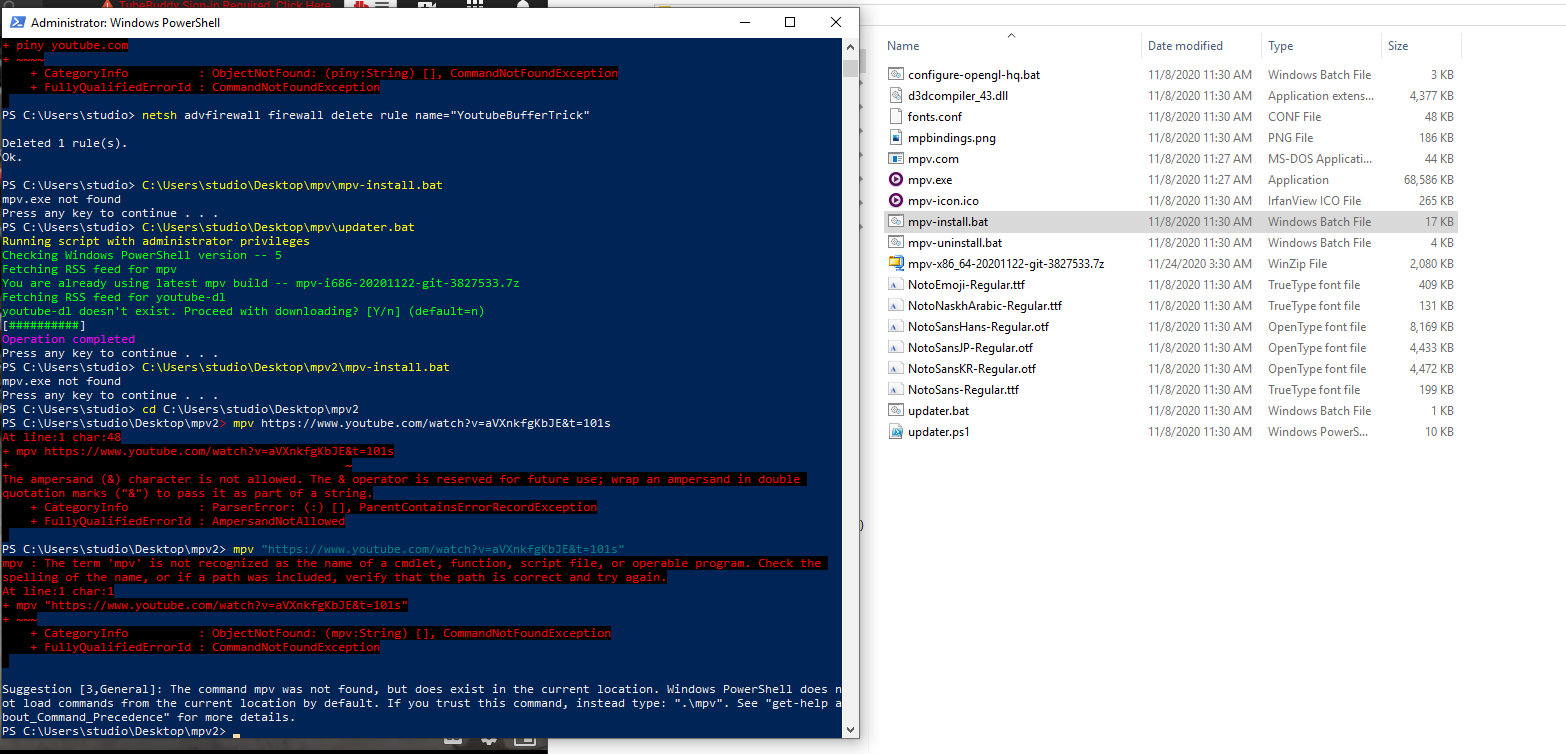Click the NotoSansKR-Regular.otf font icon
The height and width of the screenshot is (754, 1566).
[x=896, y=369]
